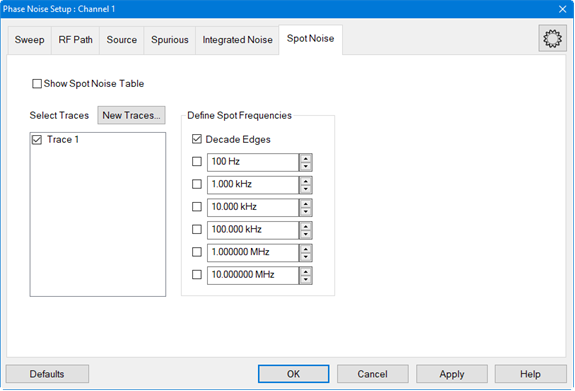The height and width of the screenshot is (391, 575).
Task: Restore settings with Defaults button
Action: point(47,374)
